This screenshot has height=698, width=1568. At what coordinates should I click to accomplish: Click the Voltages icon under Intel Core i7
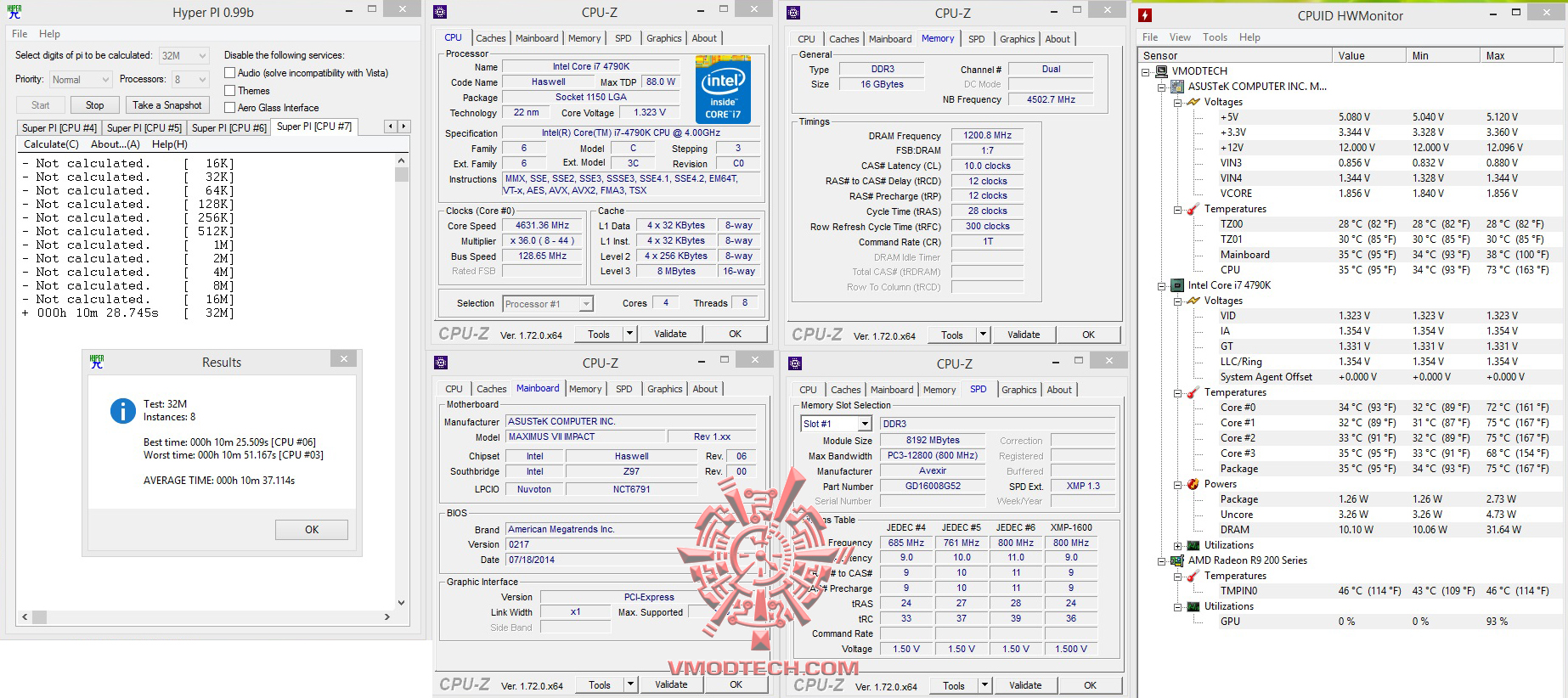point(1193,301)
